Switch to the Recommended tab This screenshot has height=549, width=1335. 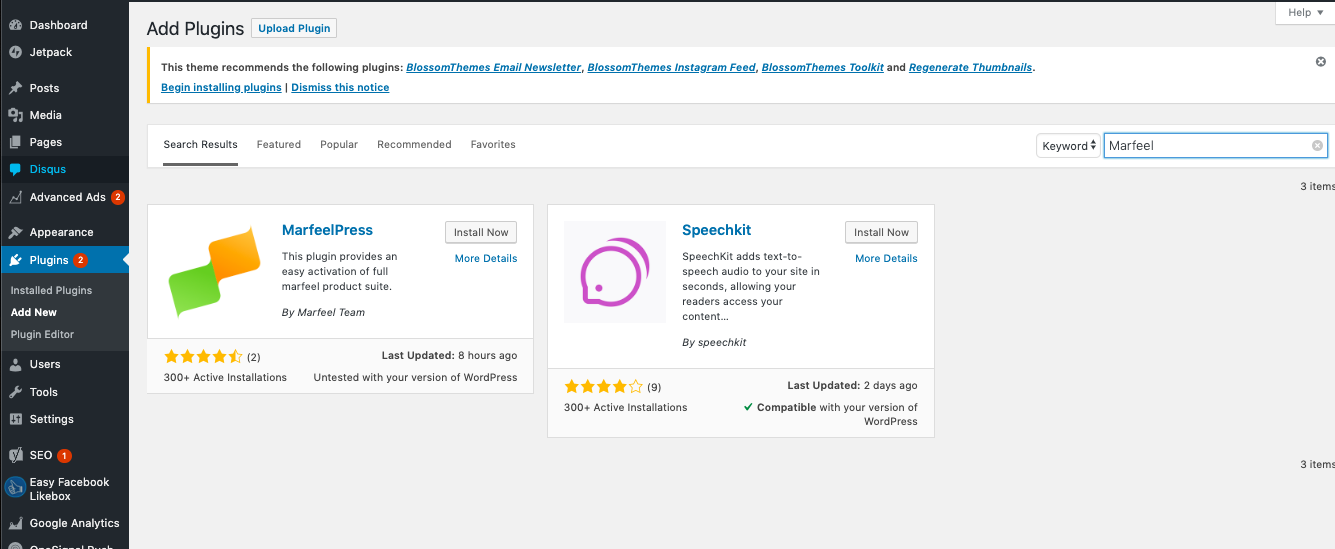coord(414,145)
